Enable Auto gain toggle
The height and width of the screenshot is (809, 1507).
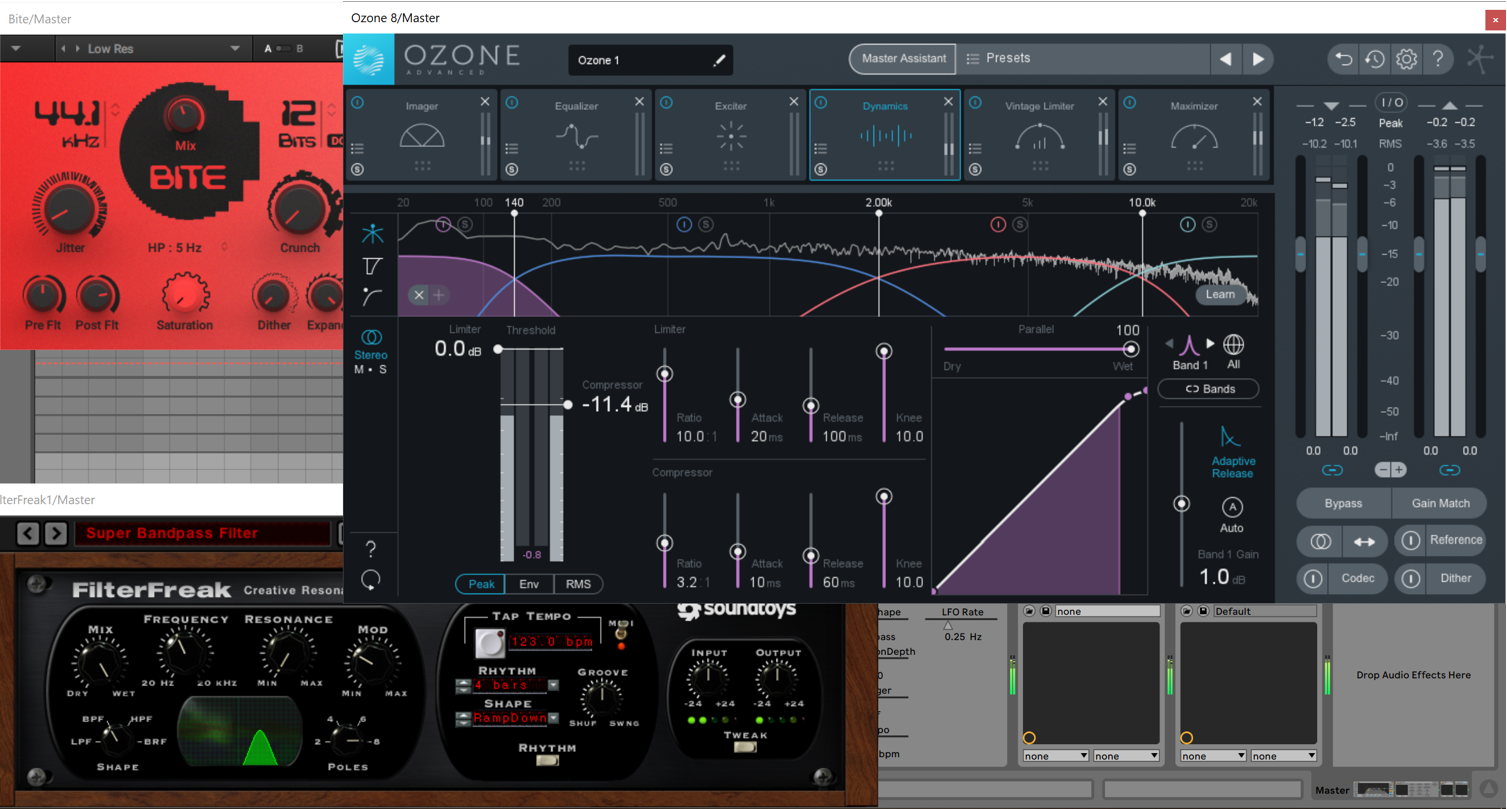coord(1232,507)
